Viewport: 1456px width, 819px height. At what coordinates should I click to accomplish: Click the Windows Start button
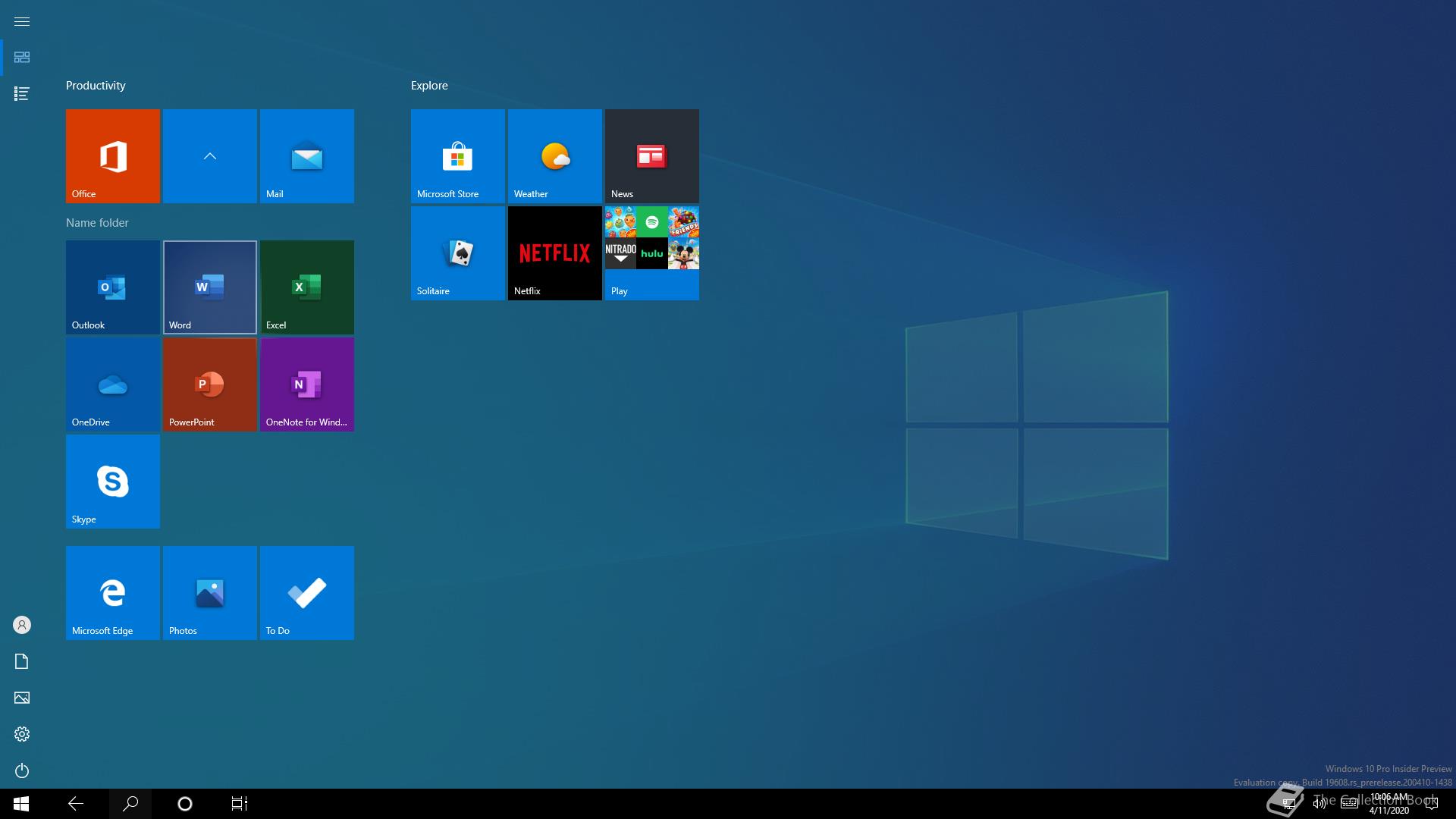tap(21, 804)
